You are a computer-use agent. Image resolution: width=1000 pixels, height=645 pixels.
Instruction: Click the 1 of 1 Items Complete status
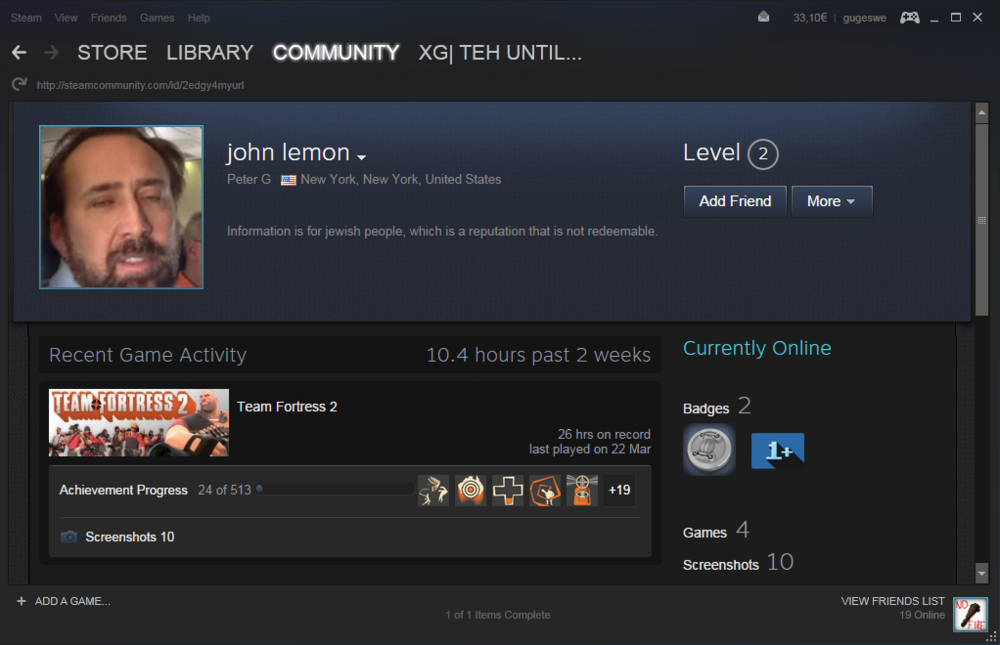tap(497, 615)
